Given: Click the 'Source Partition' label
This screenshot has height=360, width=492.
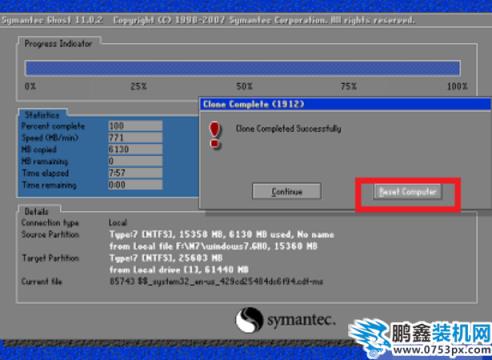Looking at the screenshot, I should [x=50, y=234].
